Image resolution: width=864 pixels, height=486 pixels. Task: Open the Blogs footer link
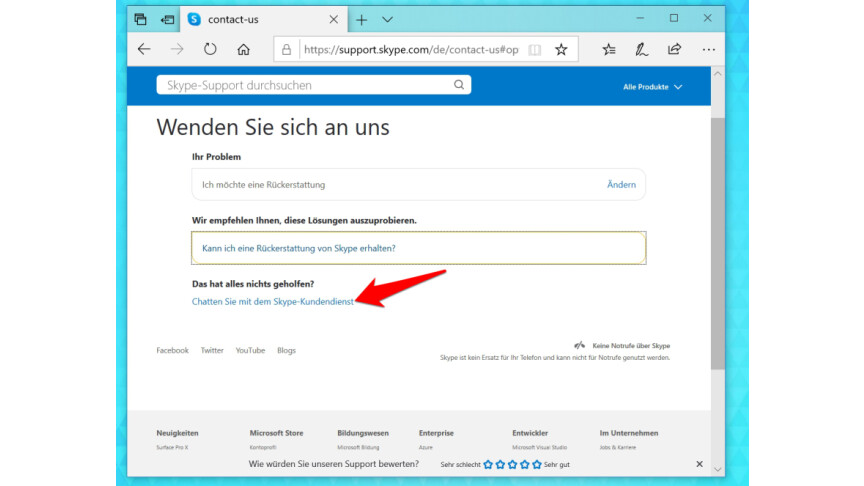tap(286, 350)
